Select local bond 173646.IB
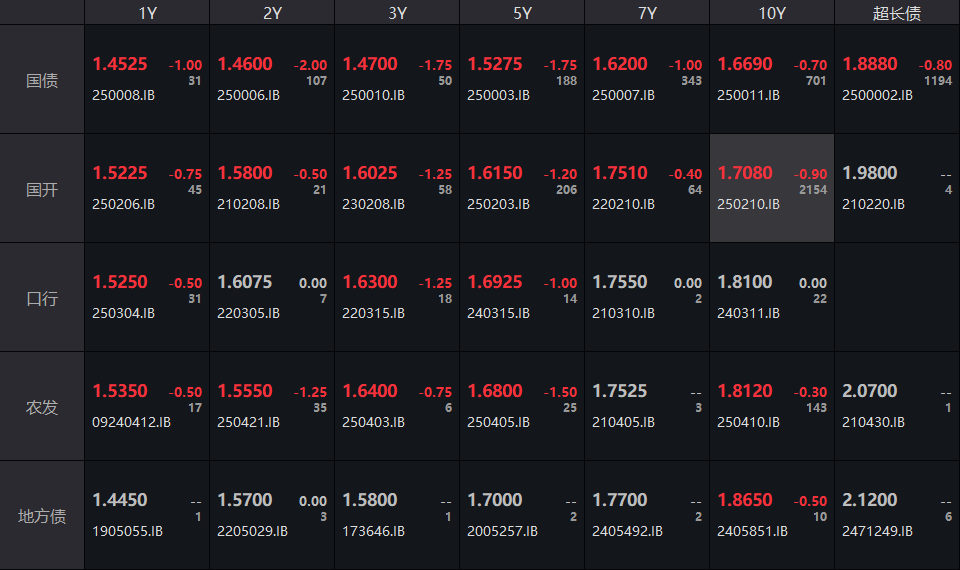This screenshot has width=960, height=570. point(373,531)
